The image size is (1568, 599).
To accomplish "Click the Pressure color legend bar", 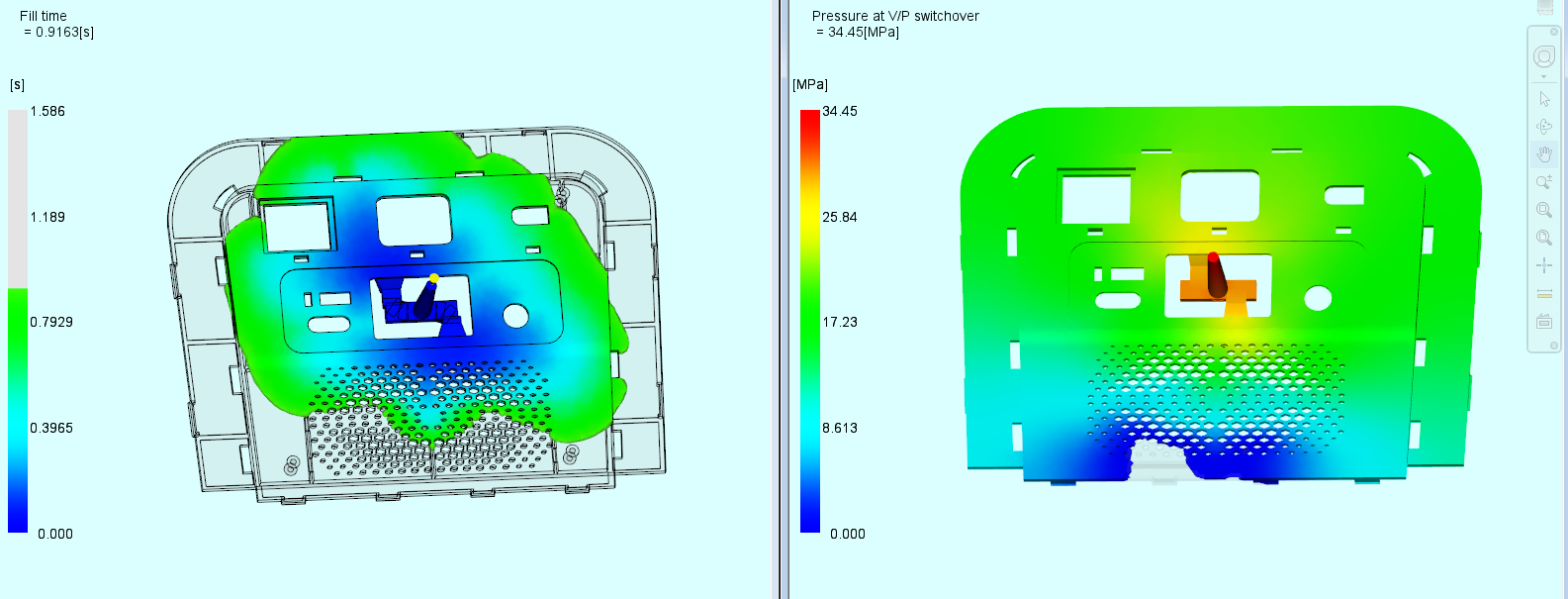I will click(810, 322).
